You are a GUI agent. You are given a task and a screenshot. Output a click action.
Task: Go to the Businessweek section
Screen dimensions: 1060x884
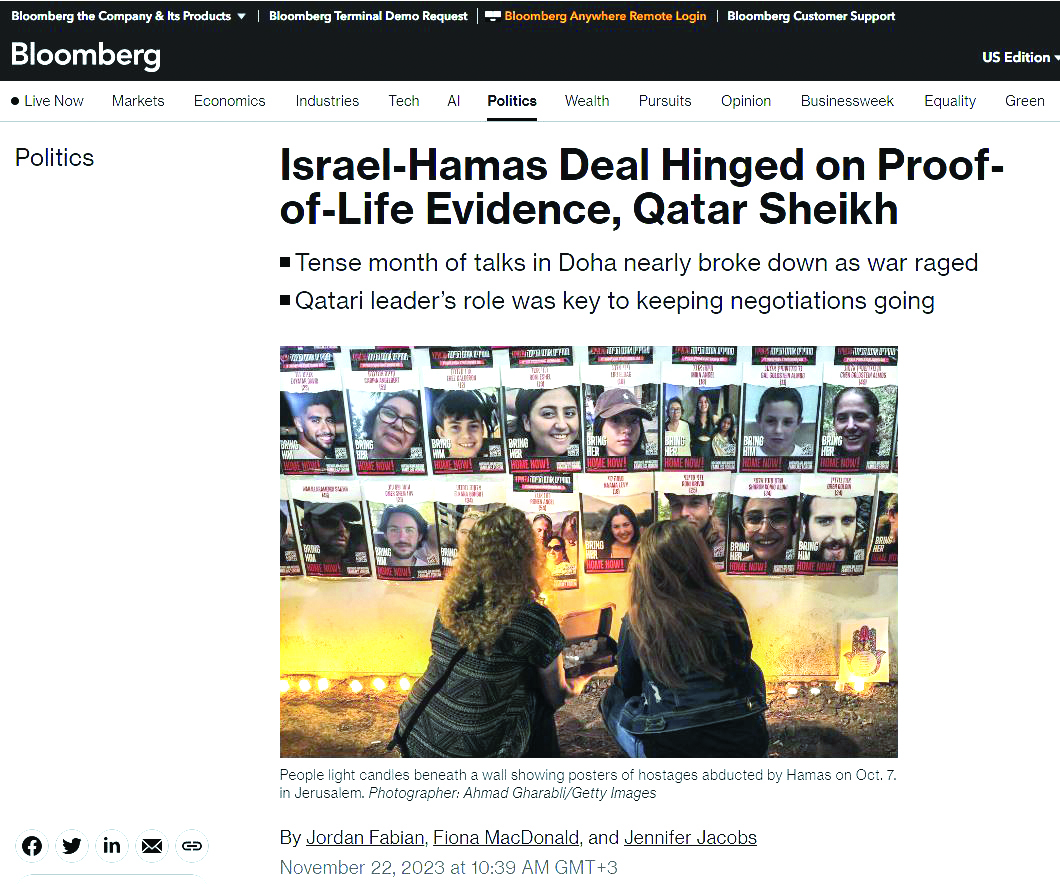pyautogui.click(x=847, y=101)
